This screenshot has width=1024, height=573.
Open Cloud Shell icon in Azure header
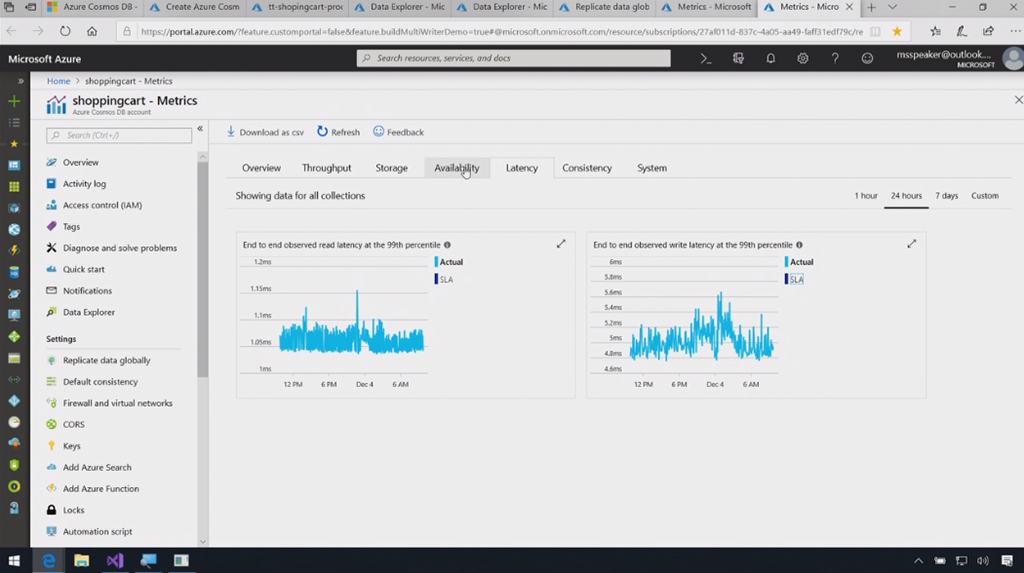706,59
